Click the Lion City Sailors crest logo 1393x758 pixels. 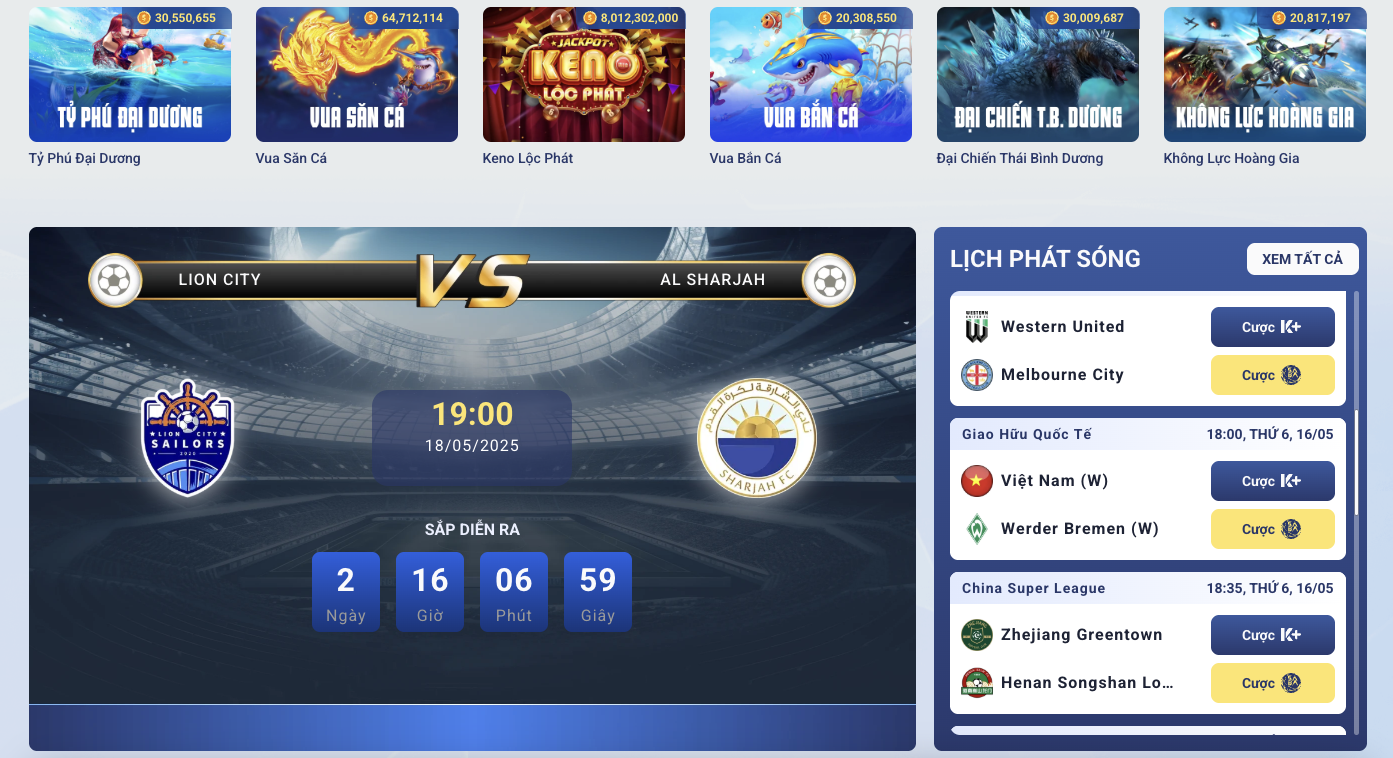pos(188,438)
